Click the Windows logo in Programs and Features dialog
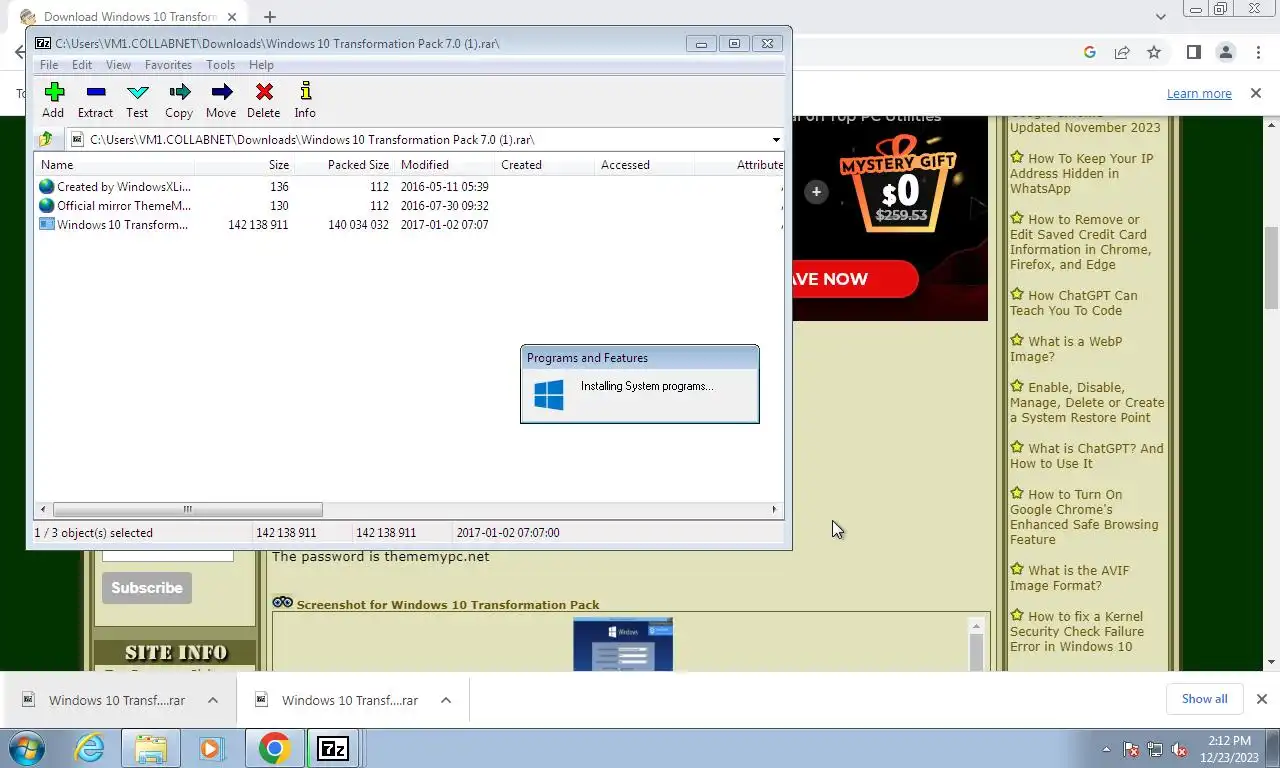 coord(548,394)
